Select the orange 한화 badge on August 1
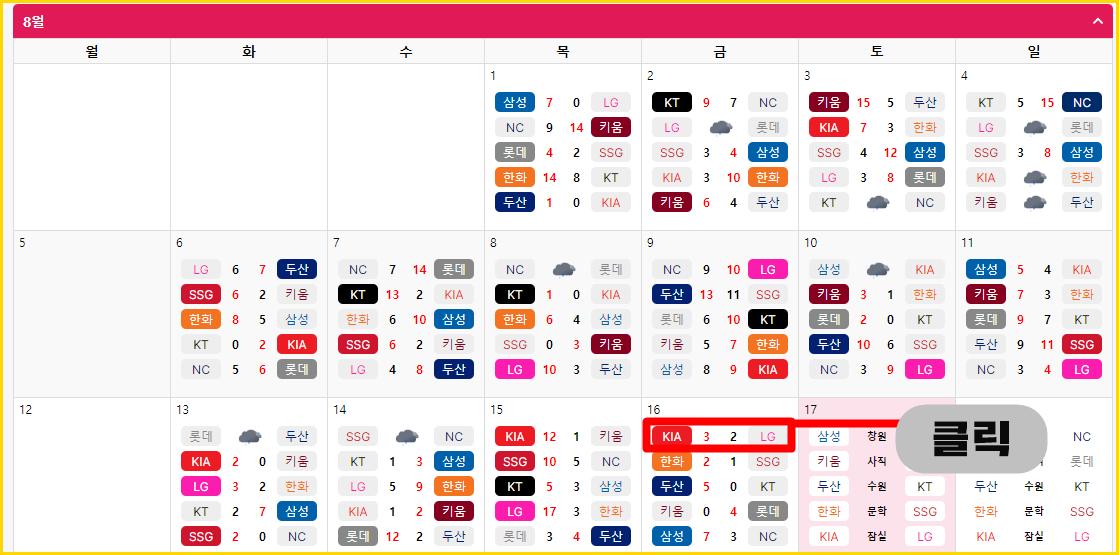1119x555 pixels. pos(515,178)
